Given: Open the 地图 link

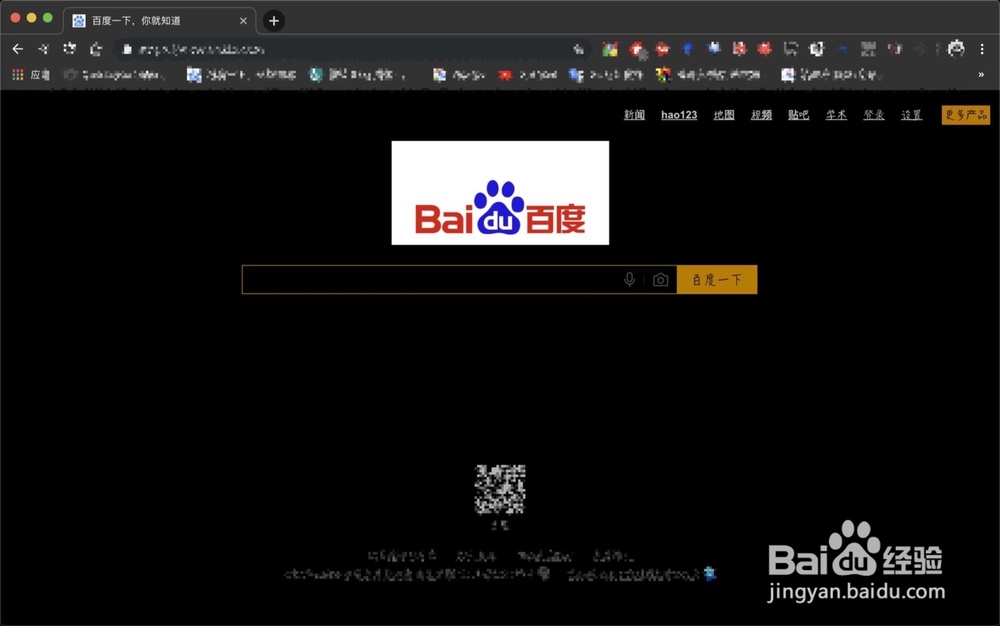Looking at the screenshot, I should point(724,115).
